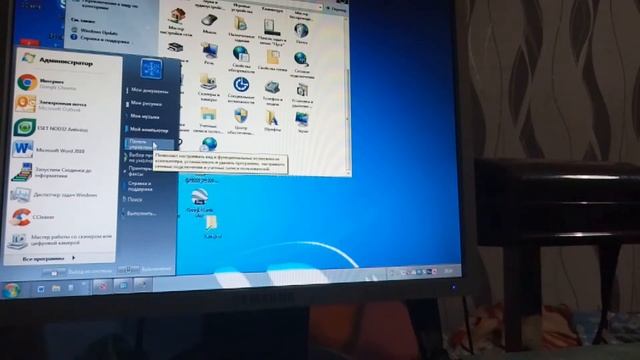Open Мастер настройки сети in Control Panel
Viewport: 640px width, 360px height.
(x=176, y=22)
